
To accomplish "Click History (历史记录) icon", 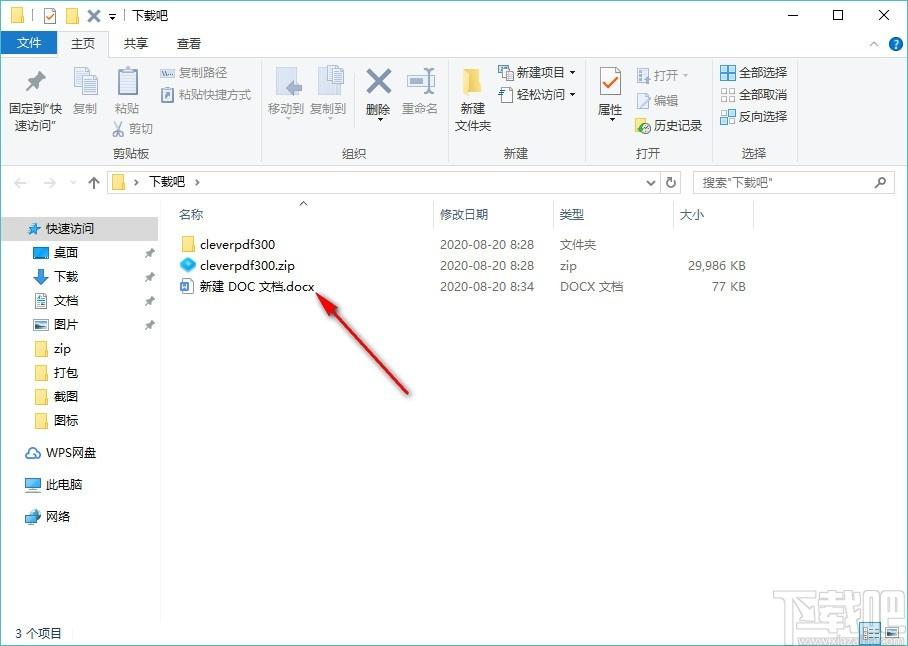I will point(643,126).
